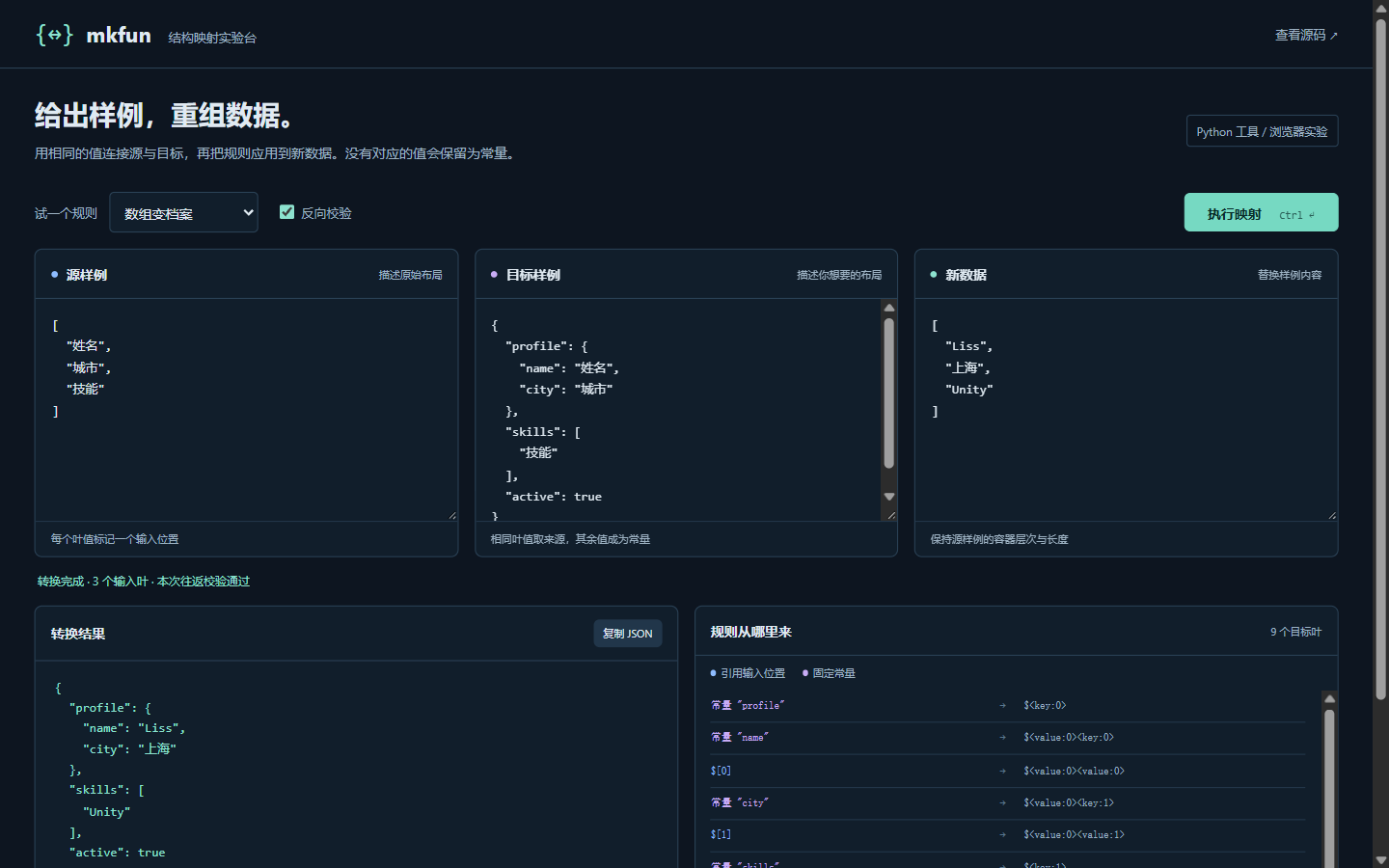
Task: Click the page scrollbar down arrow
Action: (x=1381, y=860)
